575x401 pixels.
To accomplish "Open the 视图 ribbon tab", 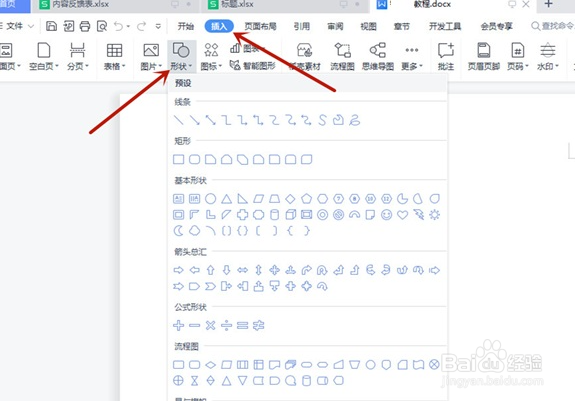I will (368, 26).
